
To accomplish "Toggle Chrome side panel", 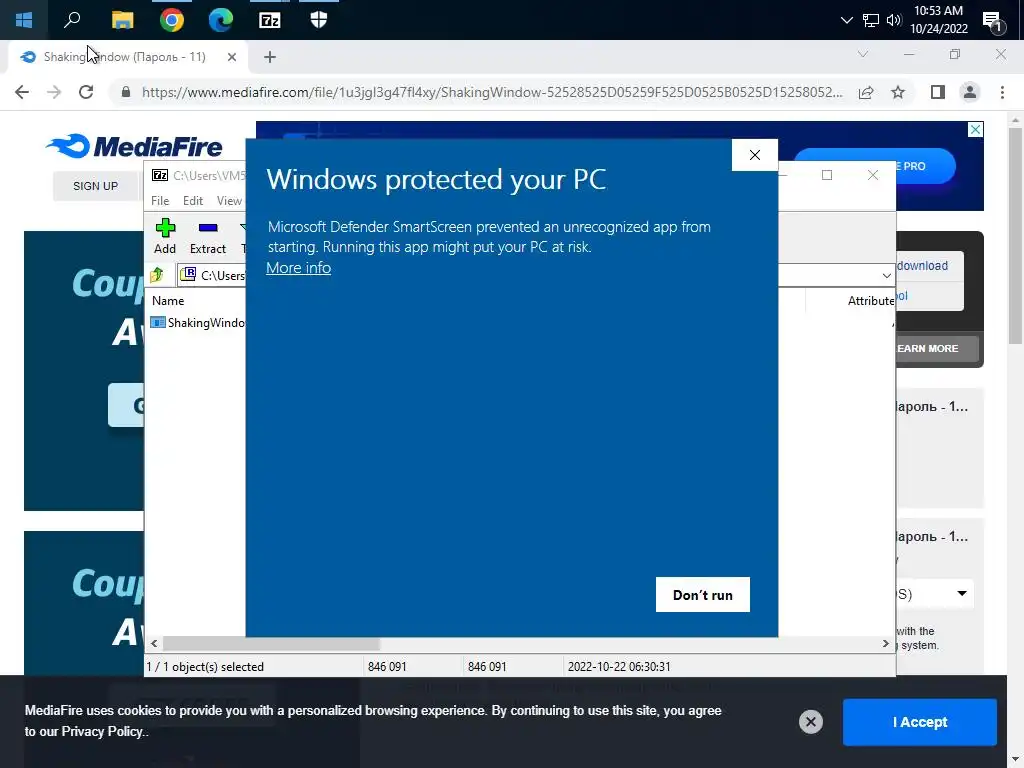I will click(938, 92).
